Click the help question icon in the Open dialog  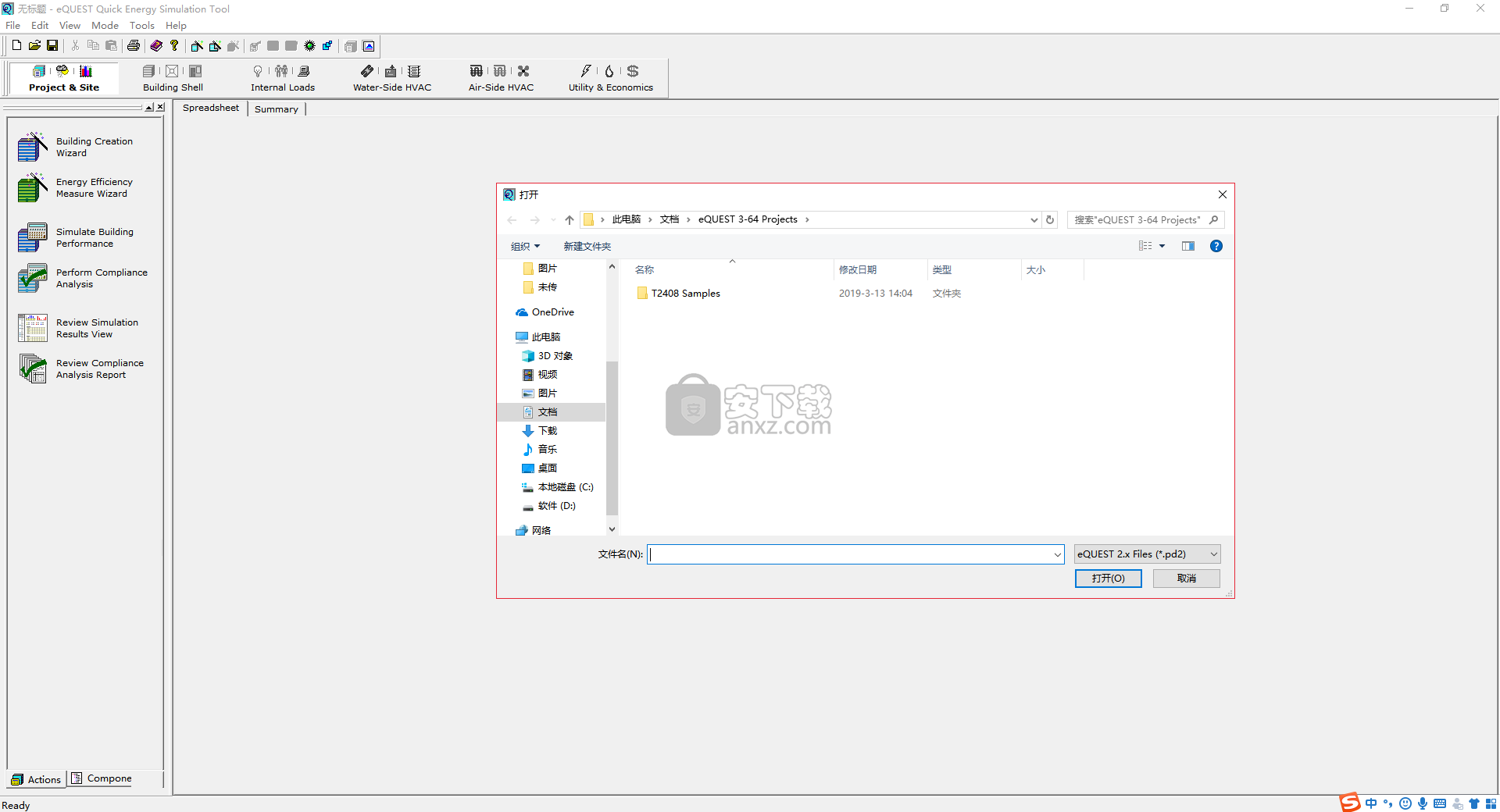click(x=1216, y=246)
